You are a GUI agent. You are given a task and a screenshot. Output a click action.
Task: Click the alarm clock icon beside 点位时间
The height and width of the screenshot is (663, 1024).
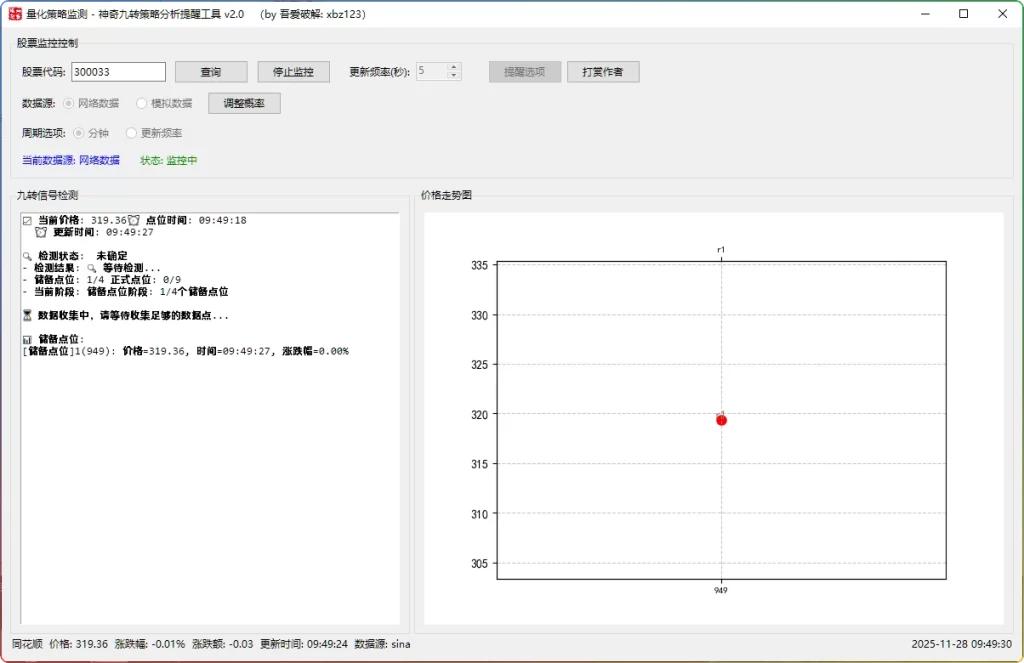[x=133, y=221]
